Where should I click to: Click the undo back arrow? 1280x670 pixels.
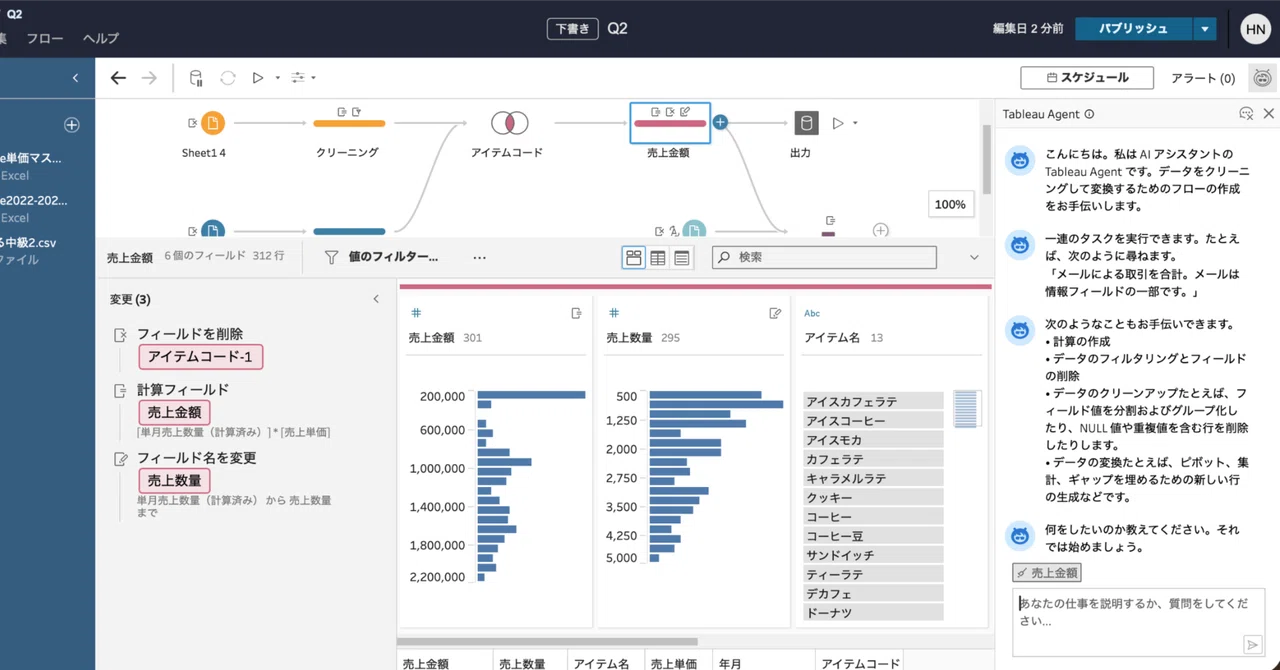pyautogui.click(x=118, y=78)
